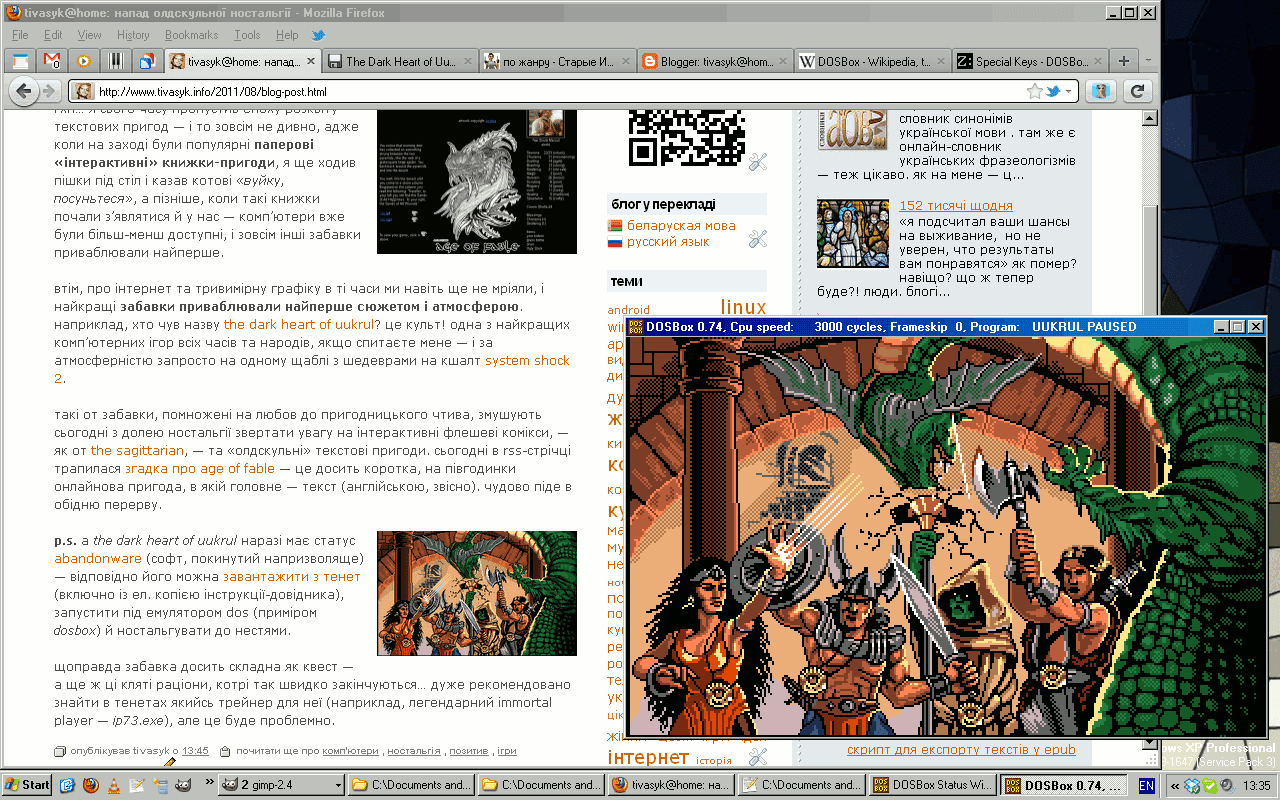
Task: Click the 'завантажити з тенет' link
Action: coord(292,576)
